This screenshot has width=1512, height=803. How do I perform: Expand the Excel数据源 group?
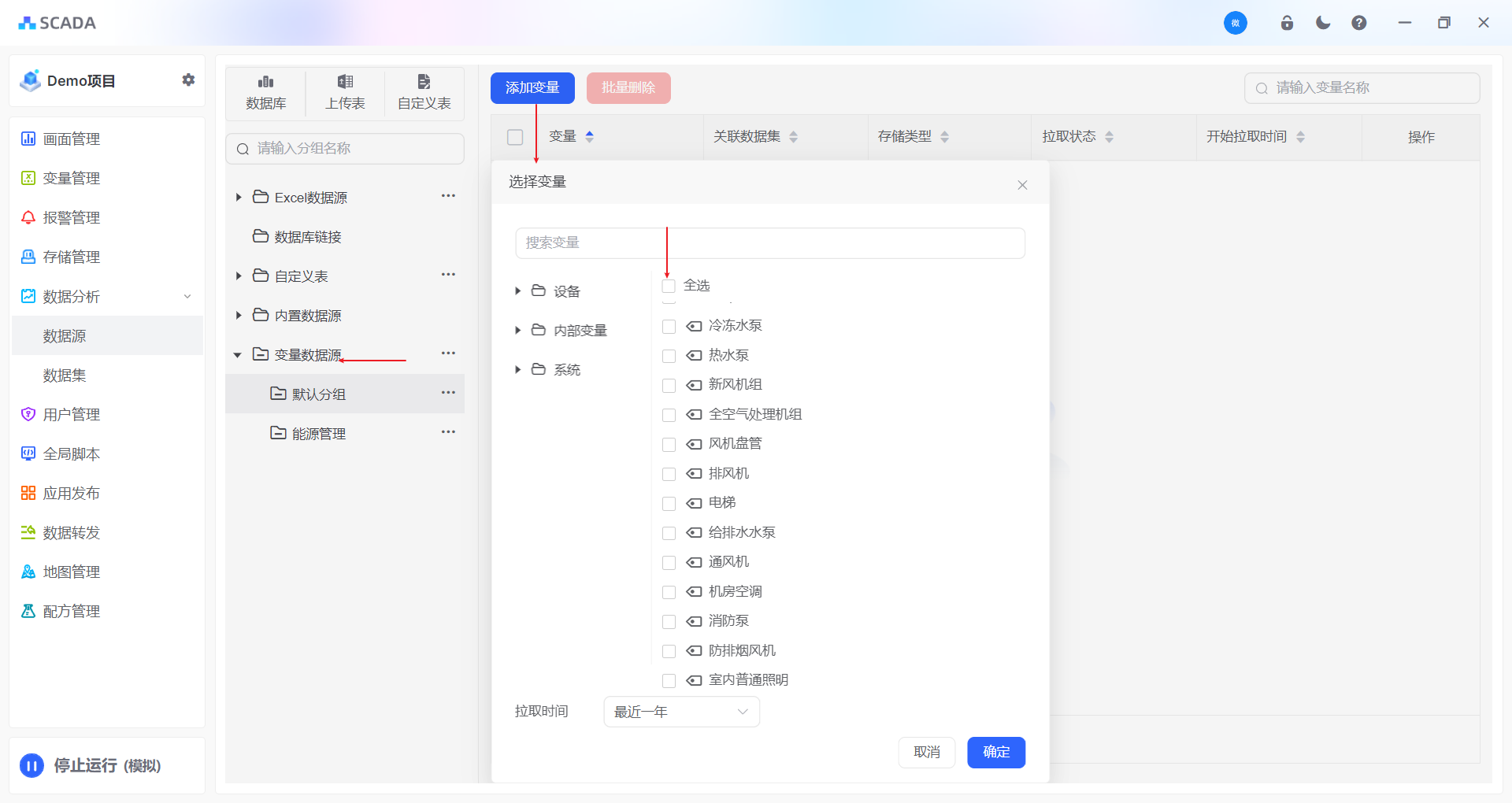point(239,198)
